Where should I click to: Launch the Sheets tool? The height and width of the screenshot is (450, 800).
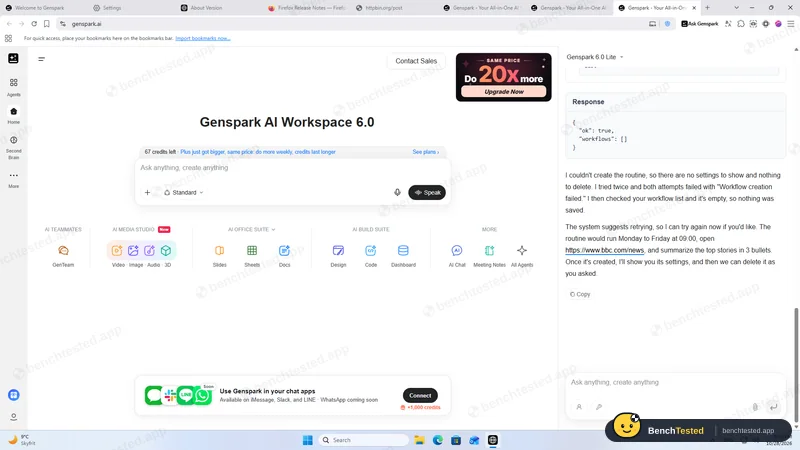(252, 251)
